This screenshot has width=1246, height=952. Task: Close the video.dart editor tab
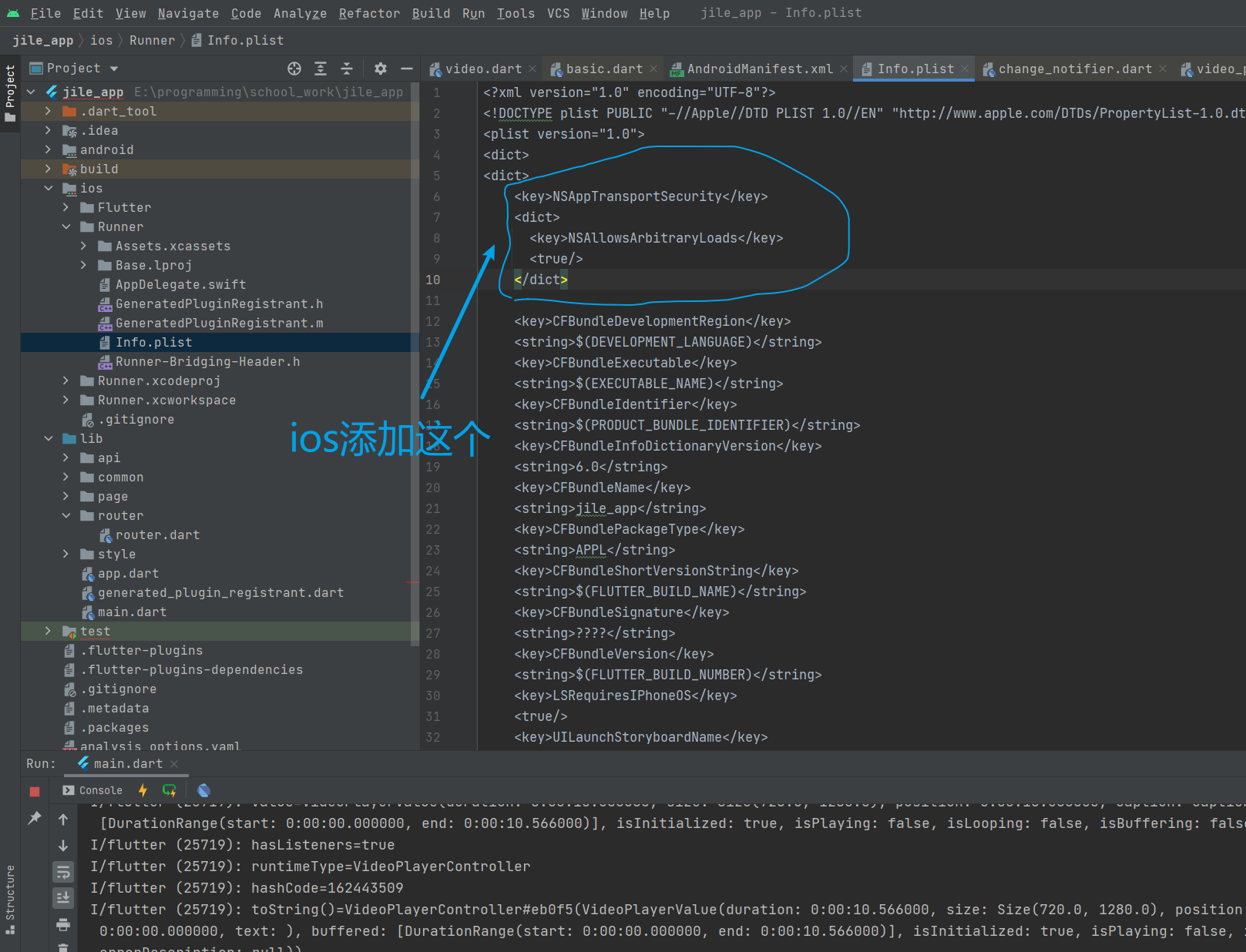[x=532, y=69]
